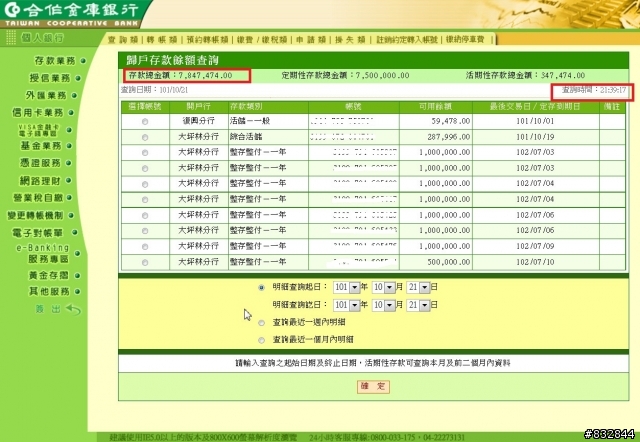Click the 歸戶存款餘額查詢 page title
Viewport: 640px width, 442px height.
click(x=172, y=60)
